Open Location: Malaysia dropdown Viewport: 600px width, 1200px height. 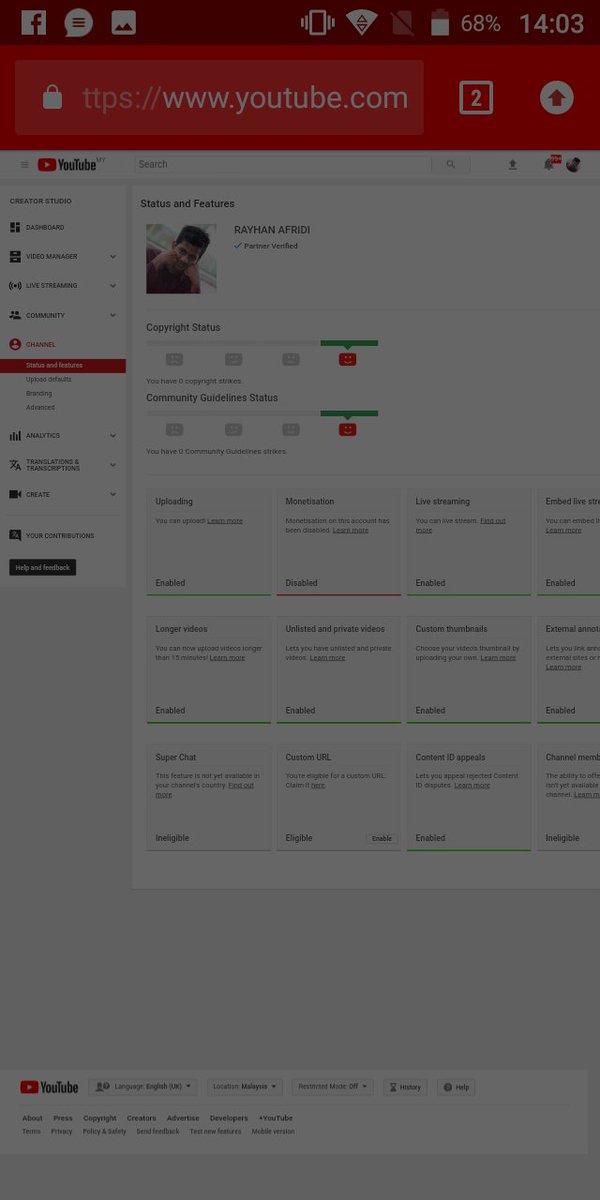click(x=245, y=1087)
